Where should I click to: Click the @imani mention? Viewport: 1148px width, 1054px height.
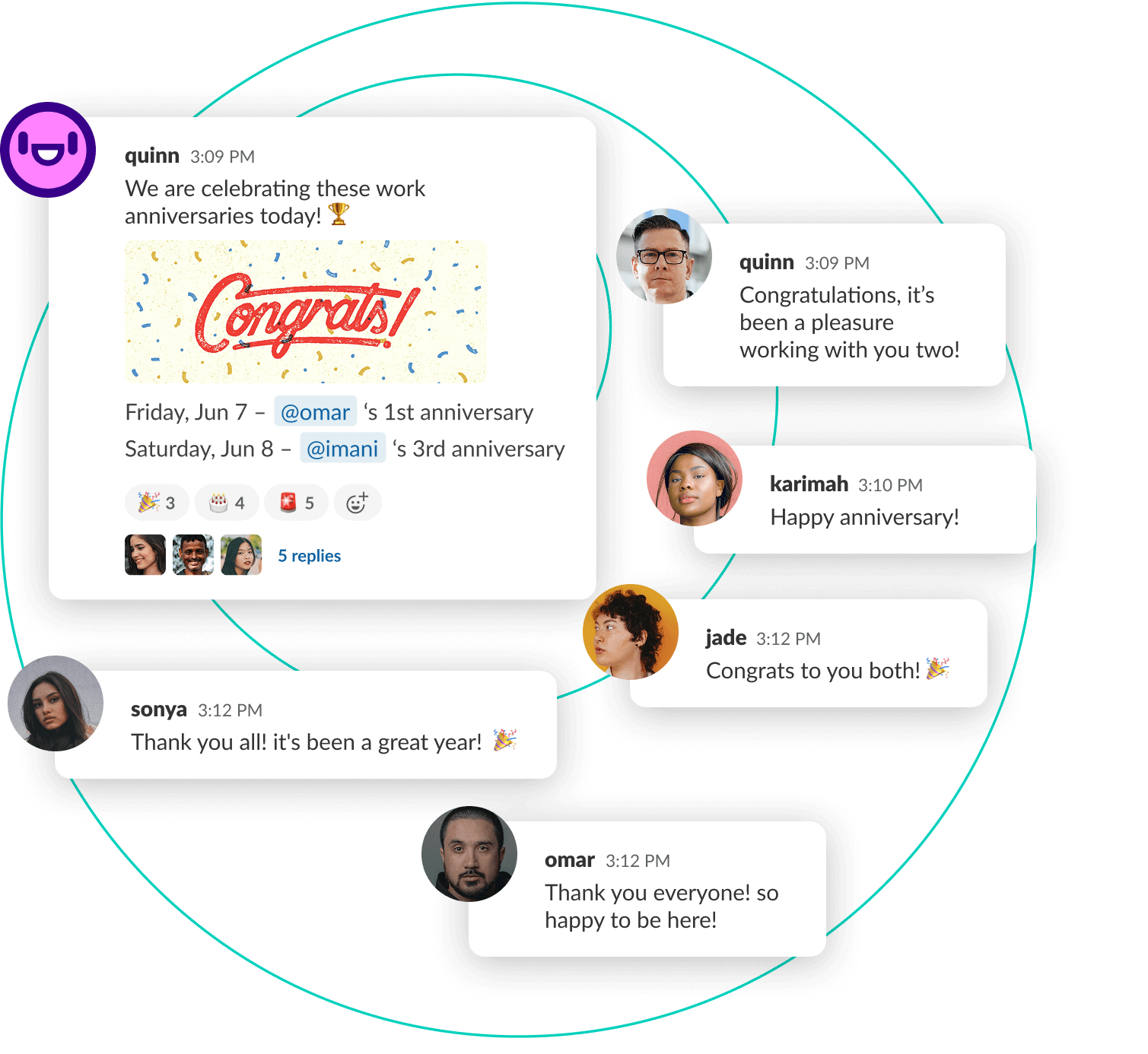(x=342, y=449)
